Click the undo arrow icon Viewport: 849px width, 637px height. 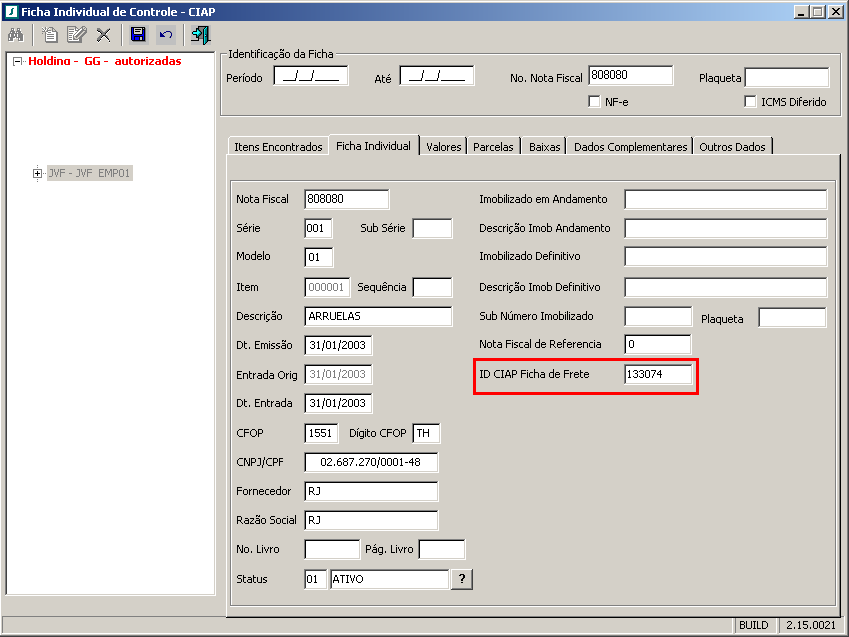pos(166,35)
